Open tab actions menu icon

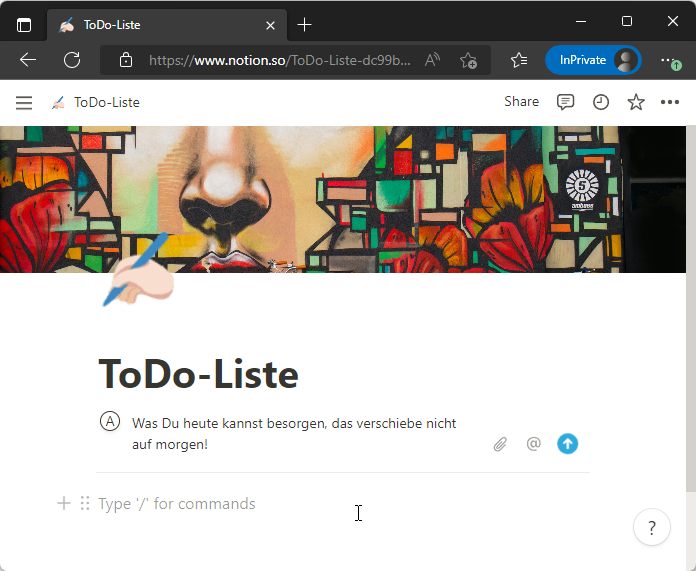click(24, 25)
